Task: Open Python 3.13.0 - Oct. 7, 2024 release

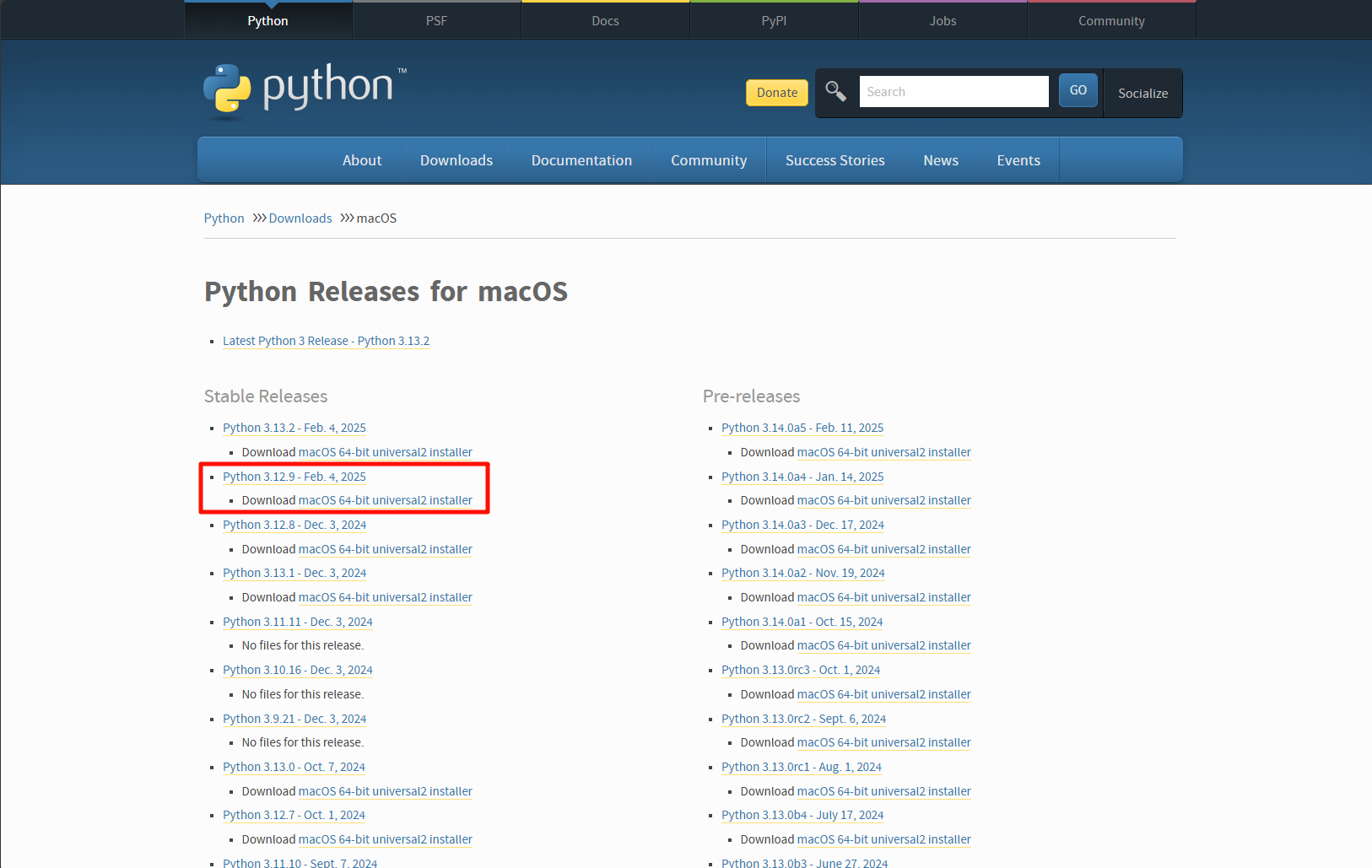Action: [x=294, y=767]
